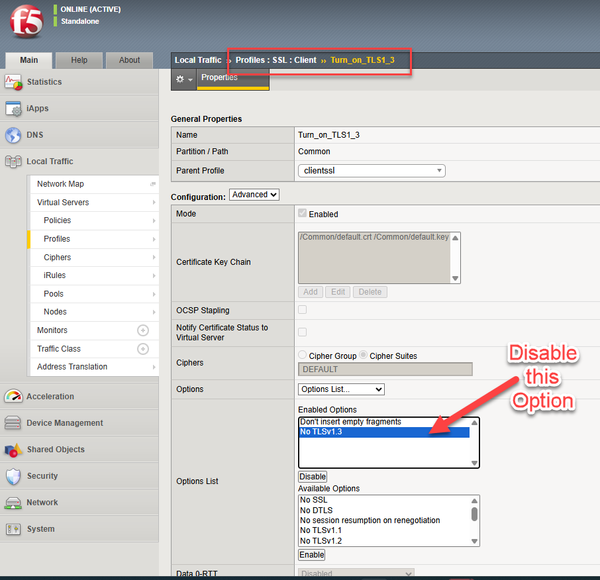This screenshot has height=580, width=600.
Task: Click the Disable button under Enabled Options
Action: (312, 477)
